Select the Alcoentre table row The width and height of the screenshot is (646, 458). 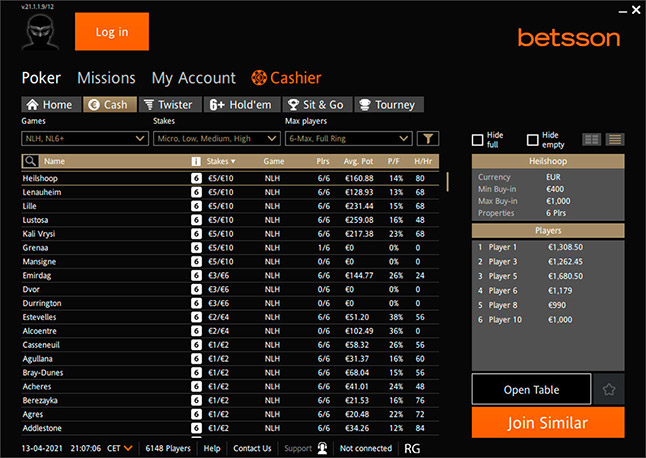point(230,331)
